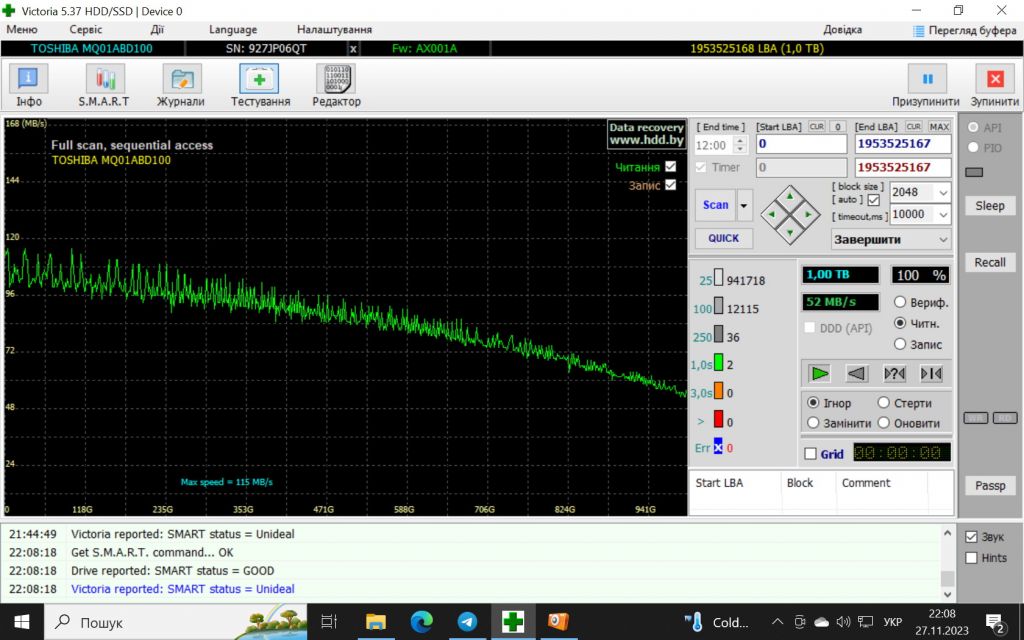The width and height of the screenshot is (1024, 640).
Task: Open the Сервіс menu
Action: 86,29
